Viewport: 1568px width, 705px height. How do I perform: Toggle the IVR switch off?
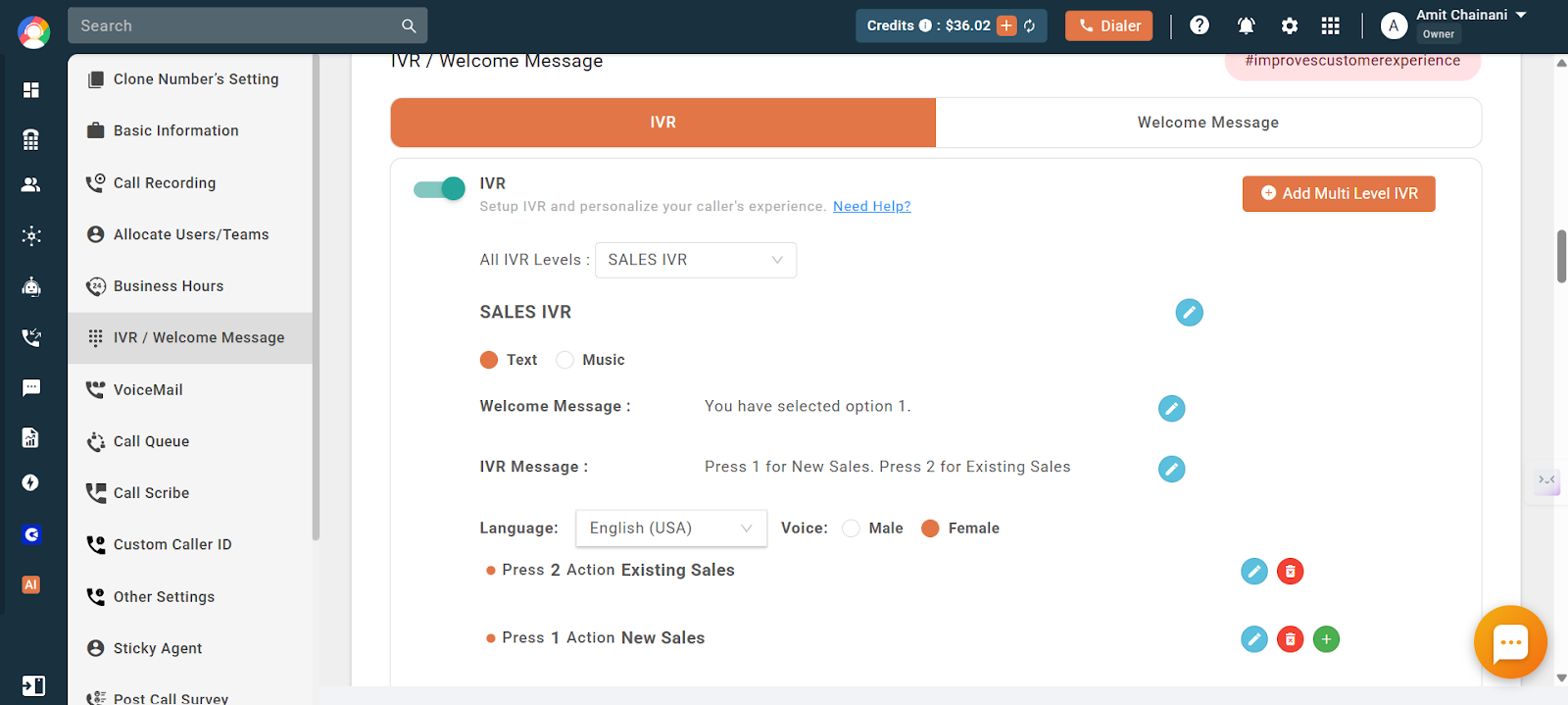(x=439, y=189)
